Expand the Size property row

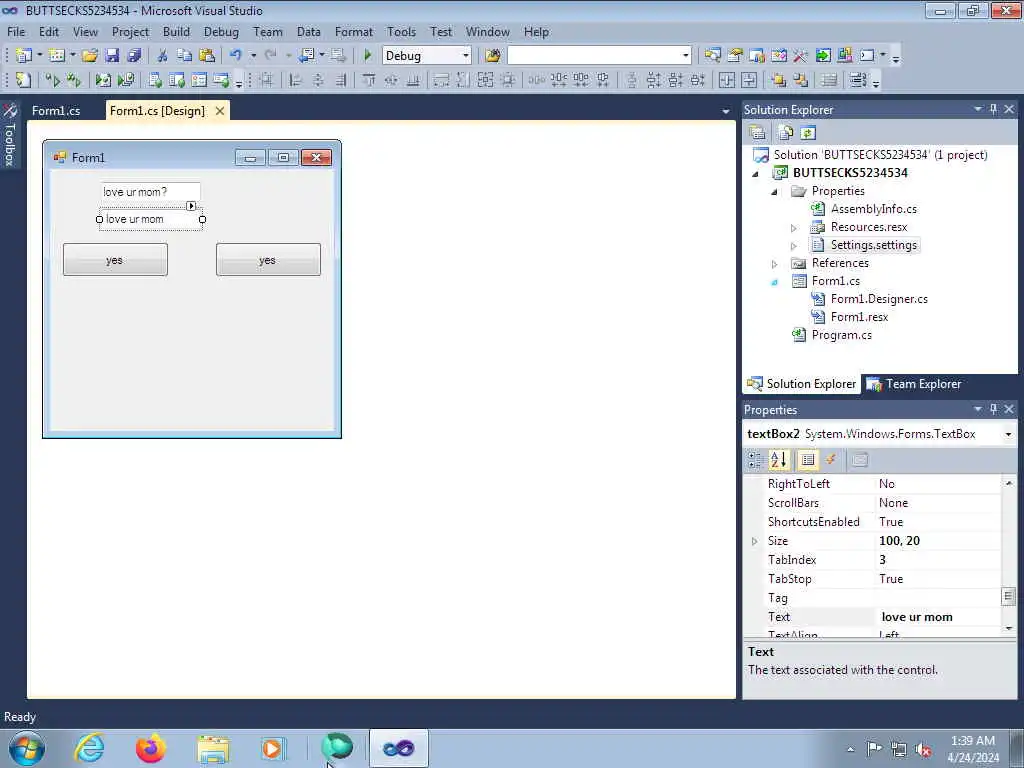coord(754,541)
